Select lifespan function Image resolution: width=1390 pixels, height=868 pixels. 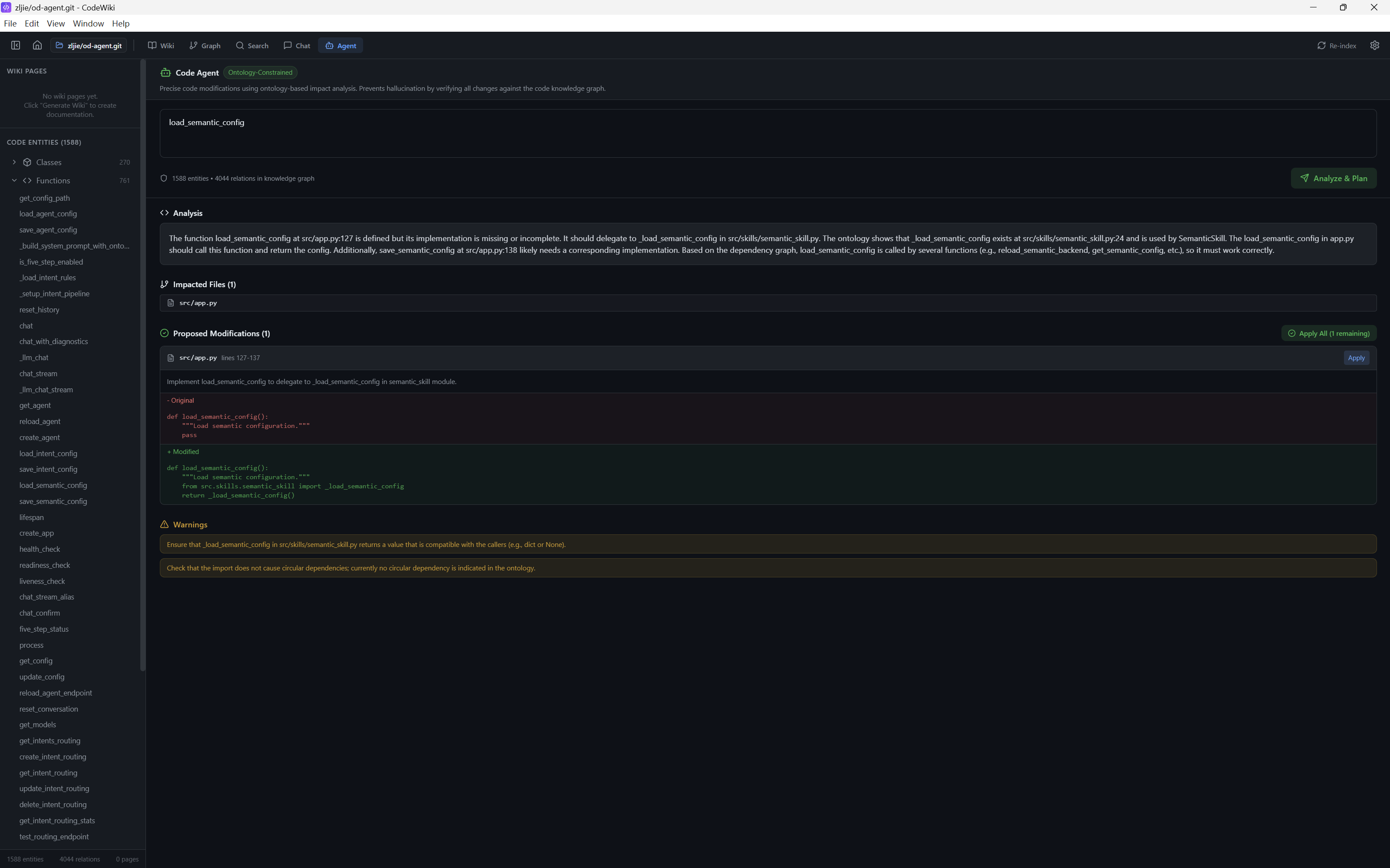[32, 518]
